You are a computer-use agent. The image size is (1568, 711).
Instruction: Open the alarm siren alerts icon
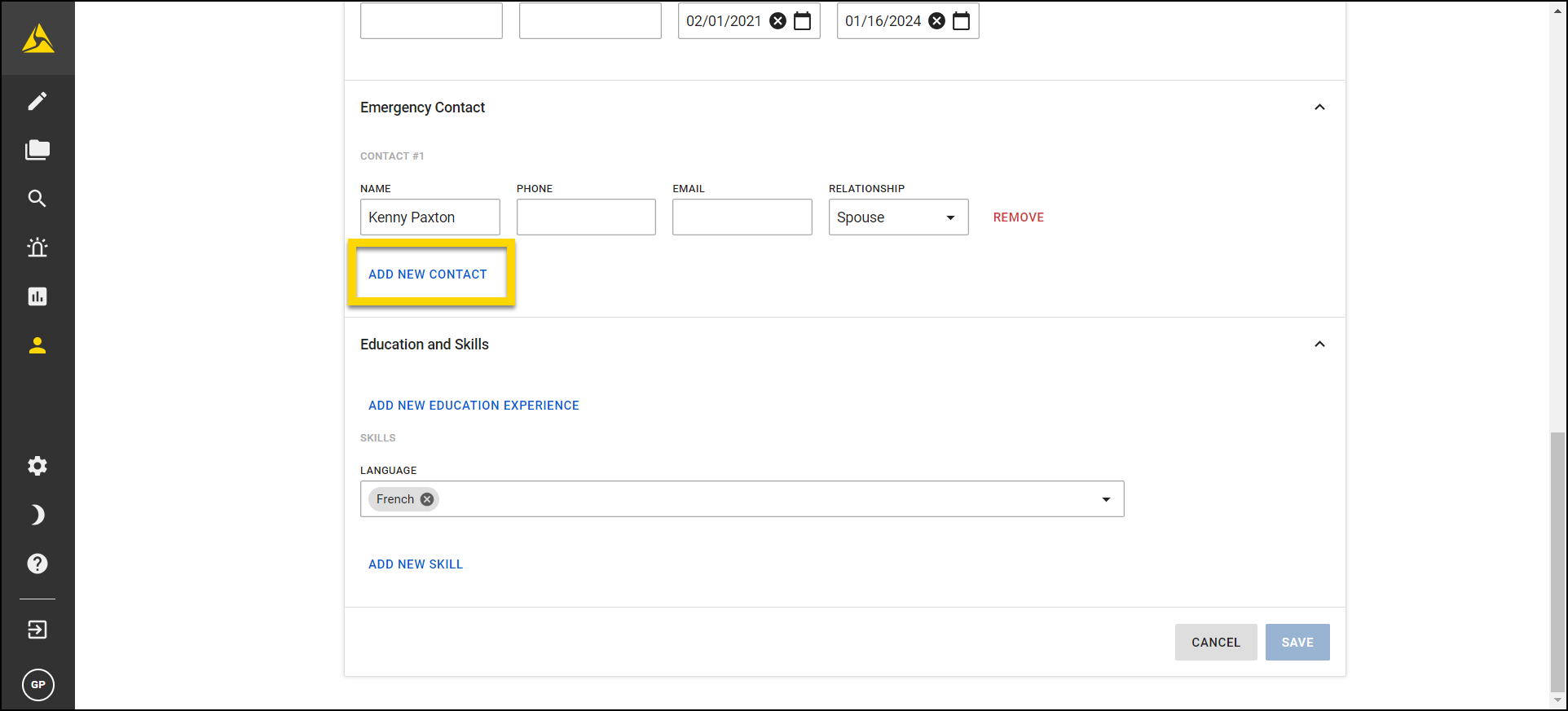(x=37, y=248)
